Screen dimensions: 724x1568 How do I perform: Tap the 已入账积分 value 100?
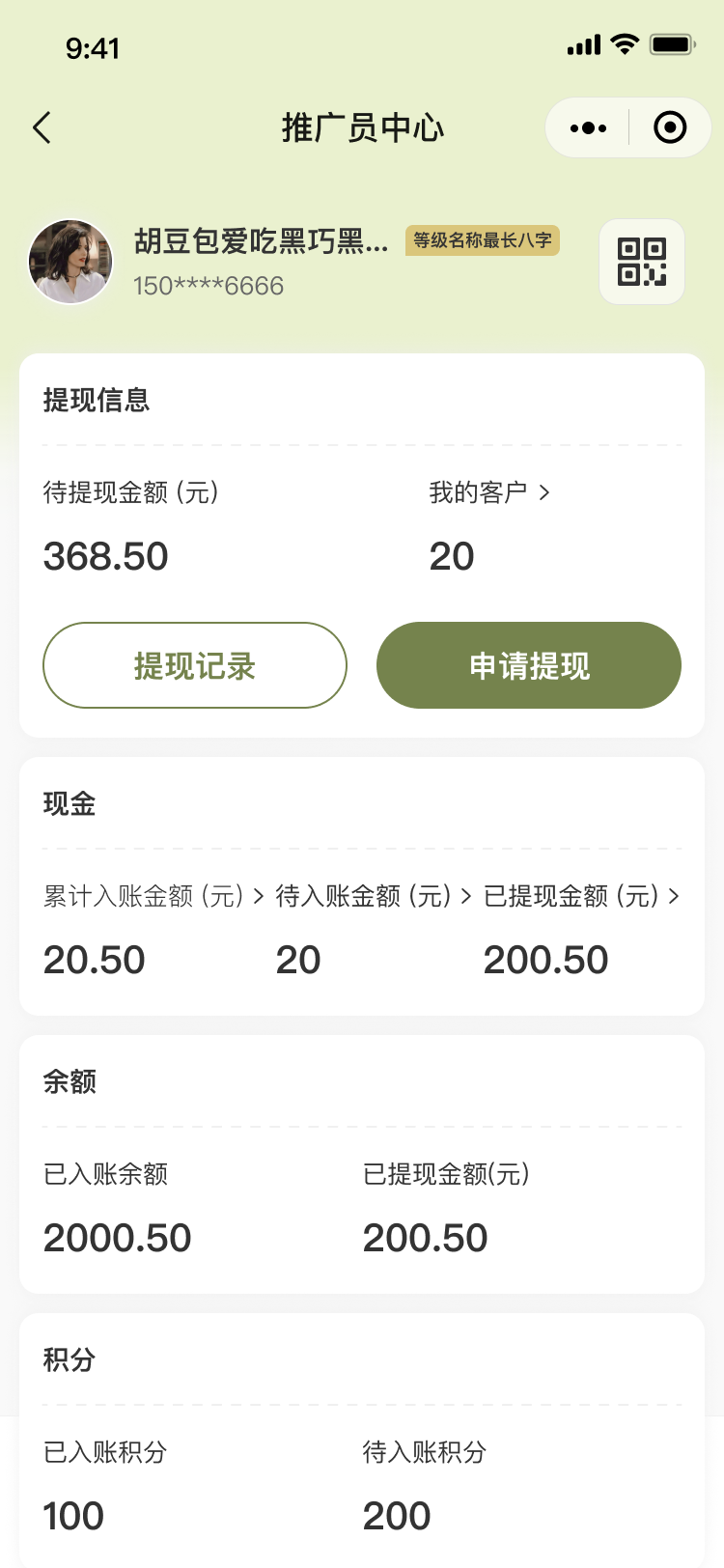(73, 1516)
